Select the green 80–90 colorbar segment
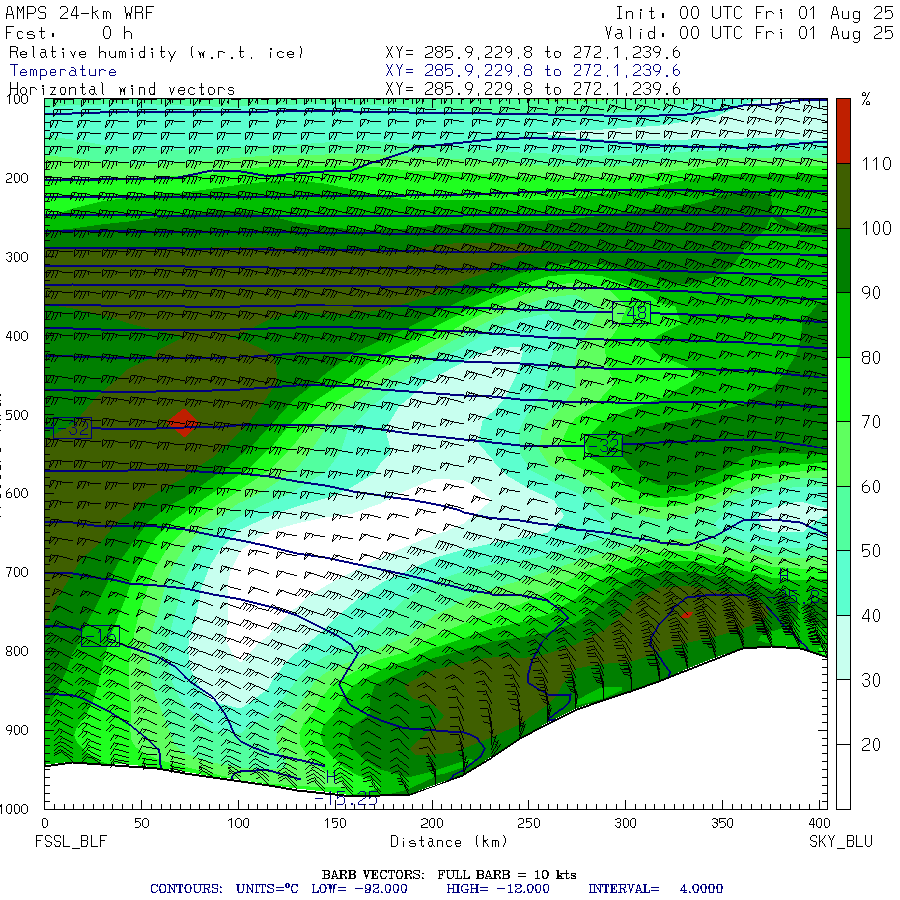 coord(843,325)
